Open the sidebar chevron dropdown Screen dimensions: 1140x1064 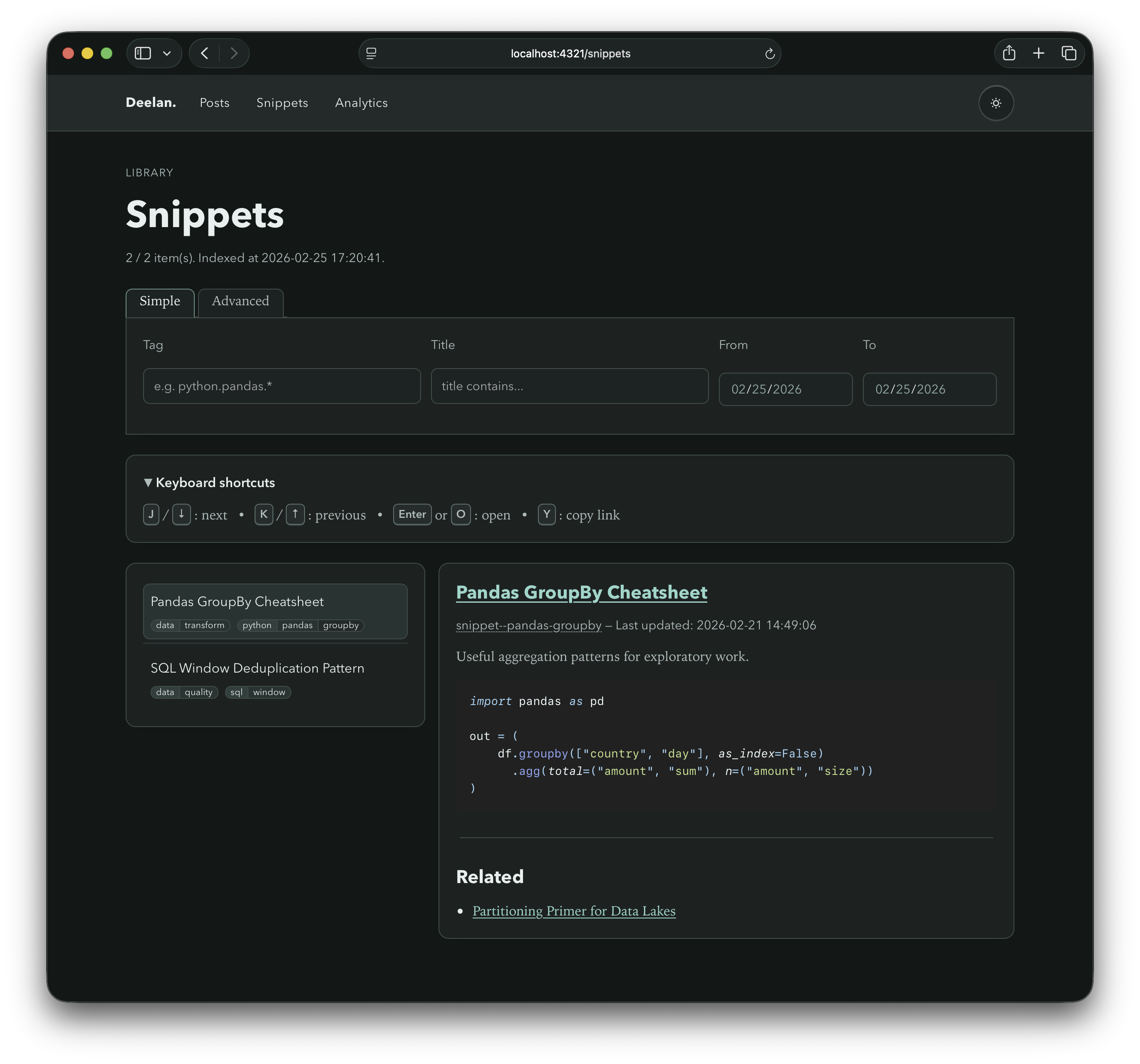(167, 53)
